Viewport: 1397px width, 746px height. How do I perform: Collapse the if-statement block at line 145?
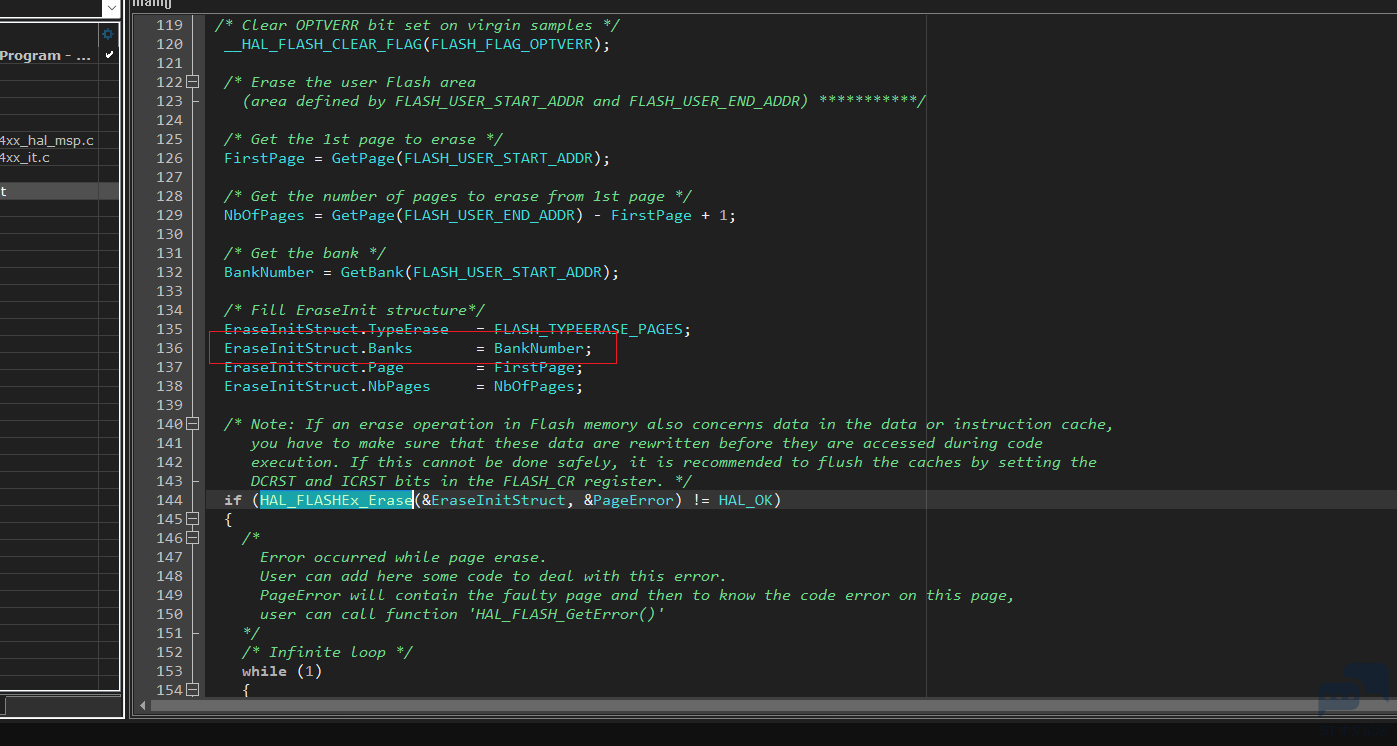(x=191, y=518)
